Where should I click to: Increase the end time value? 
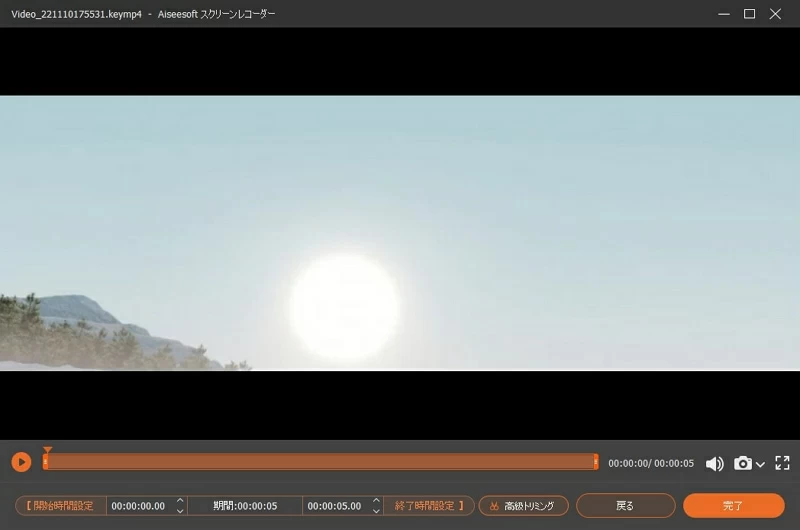(x=376, y=501)
